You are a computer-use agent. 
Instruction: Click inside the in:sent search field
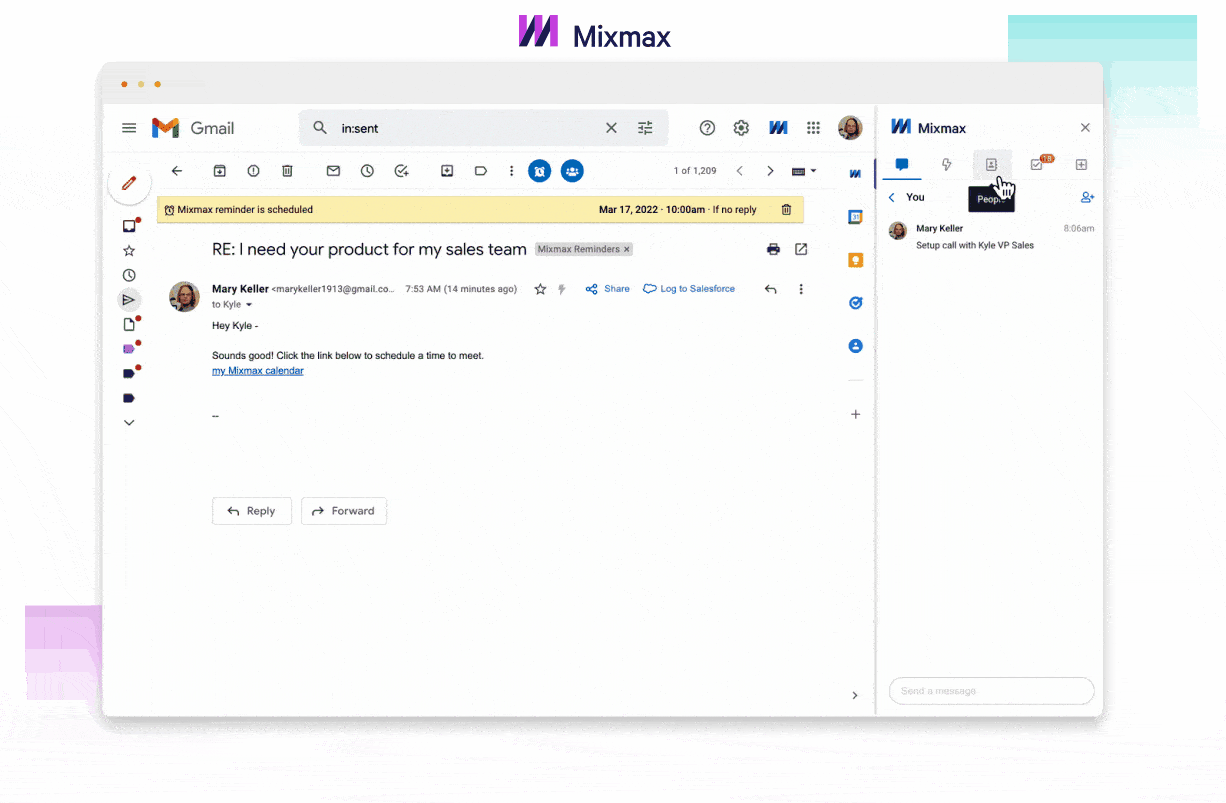tap(470, 128)
